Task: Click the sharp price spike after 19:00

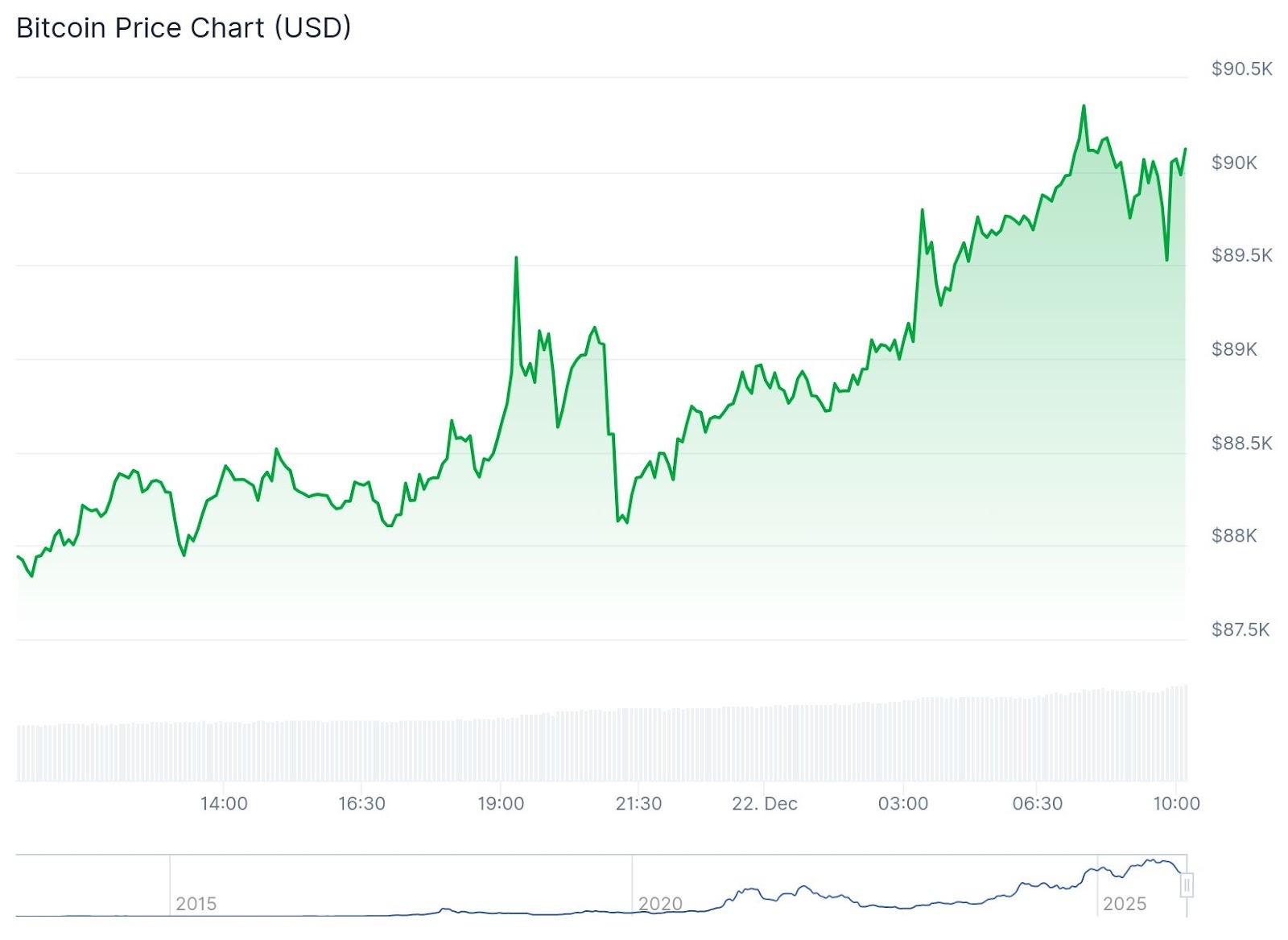Action: (516, 258)
